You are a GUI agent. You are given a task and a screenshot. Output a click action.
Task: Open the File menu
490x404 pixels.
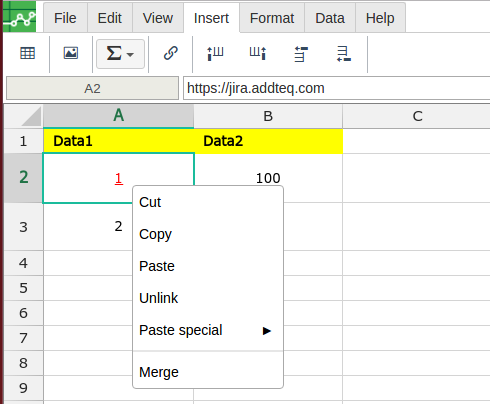(x=65, y=18)
